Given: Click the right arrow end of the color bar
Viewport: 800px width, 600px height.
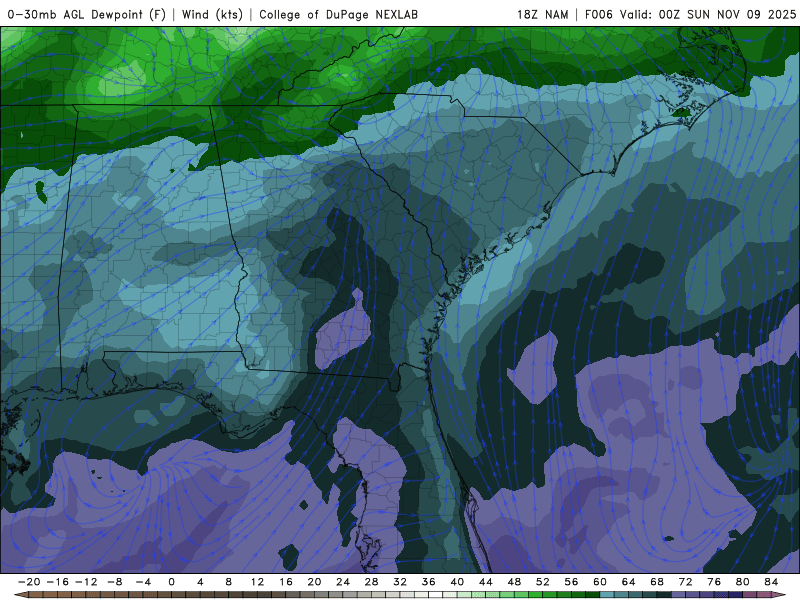Looking at the screenshot, I should (779, 595).
